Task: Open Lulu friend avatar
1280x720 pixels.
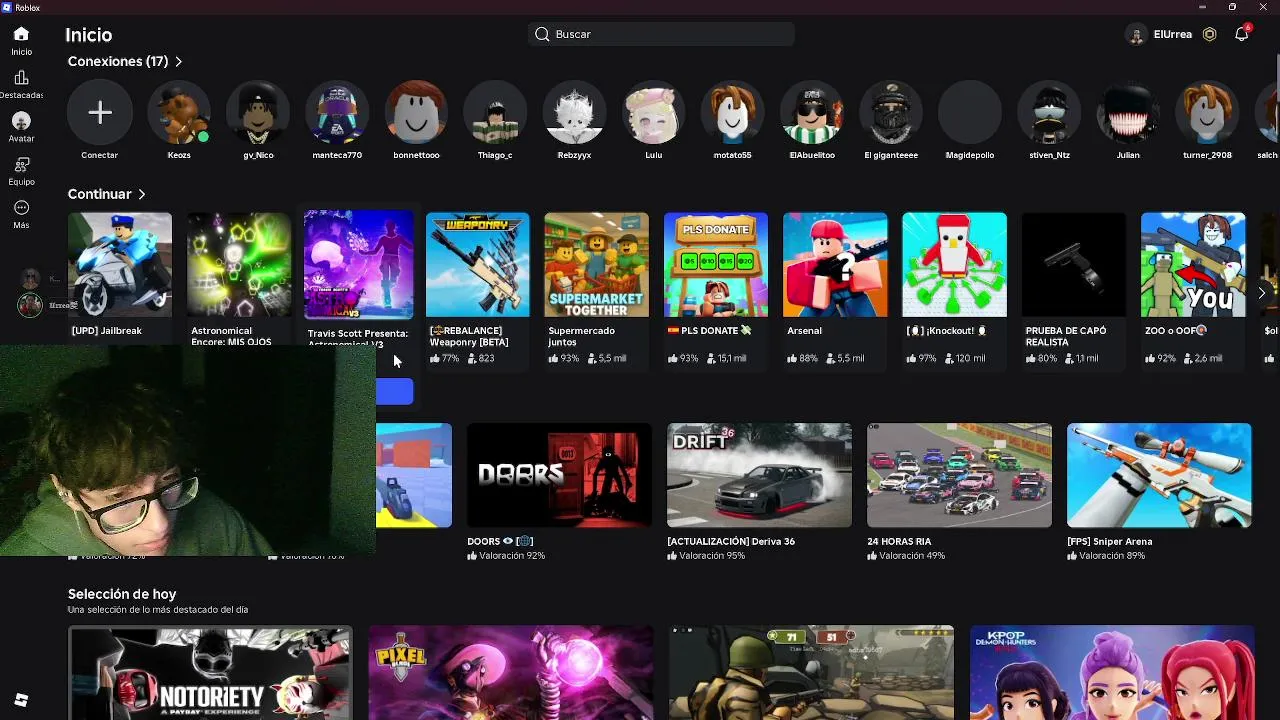Action: click(x=653, y=113)
